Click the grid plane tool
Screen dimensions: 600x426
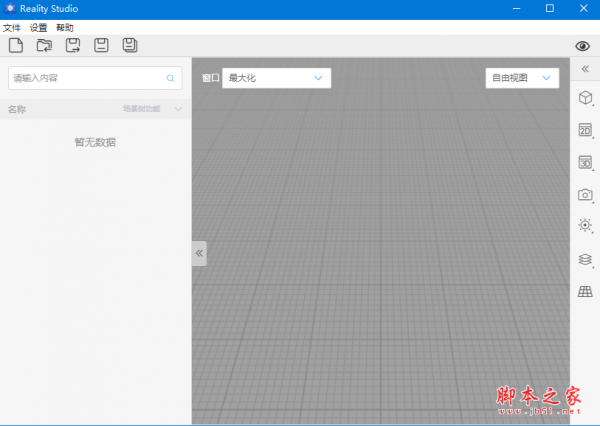coord(585,291)
